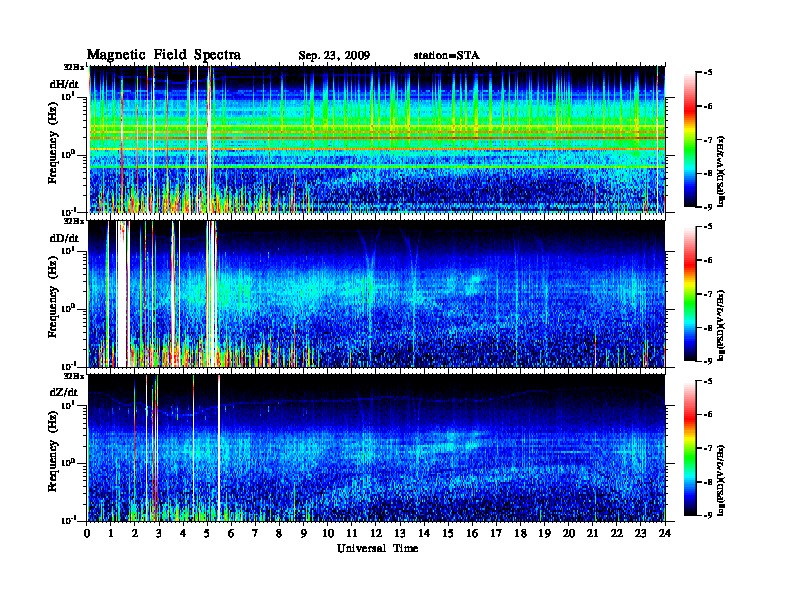The height and width of the screenshot is (612, 792).
Task: Open the dZ/dt spectrogram plot
Action: [376, 448]
